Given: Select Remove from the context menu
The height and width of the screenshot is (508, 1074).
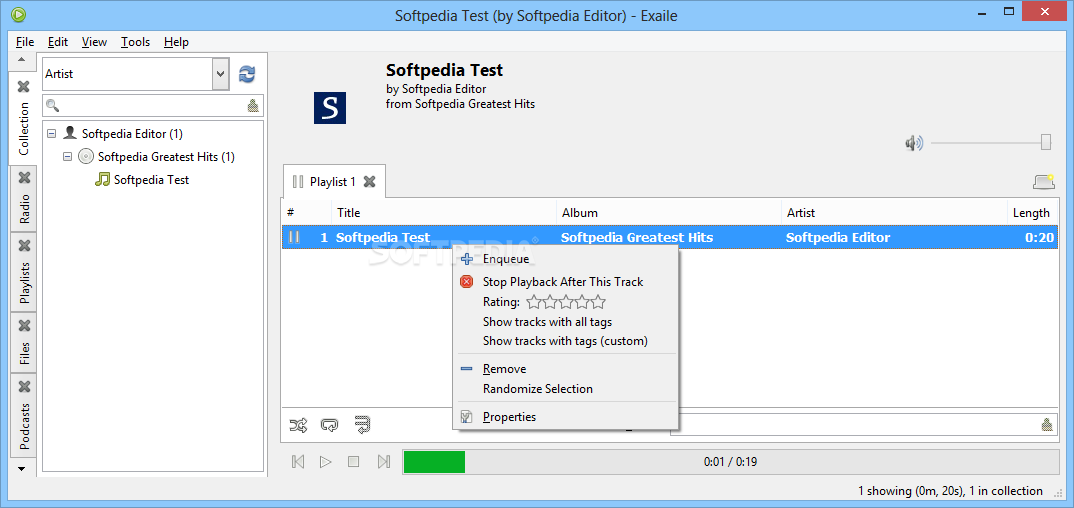Looking at the screenshot, I should tap(565, 369).
